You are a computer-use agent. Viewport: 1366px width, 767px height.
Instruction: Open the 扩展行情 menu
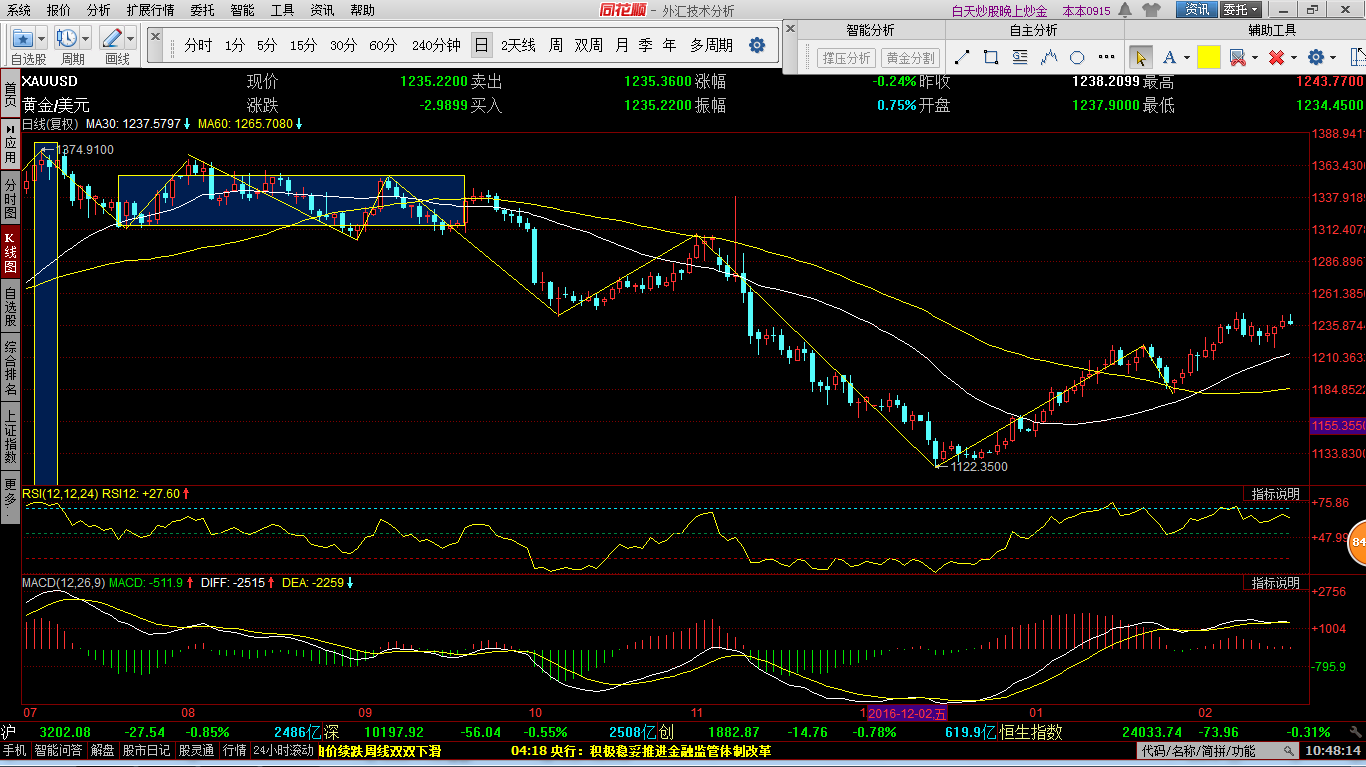[x=150, y=10]
